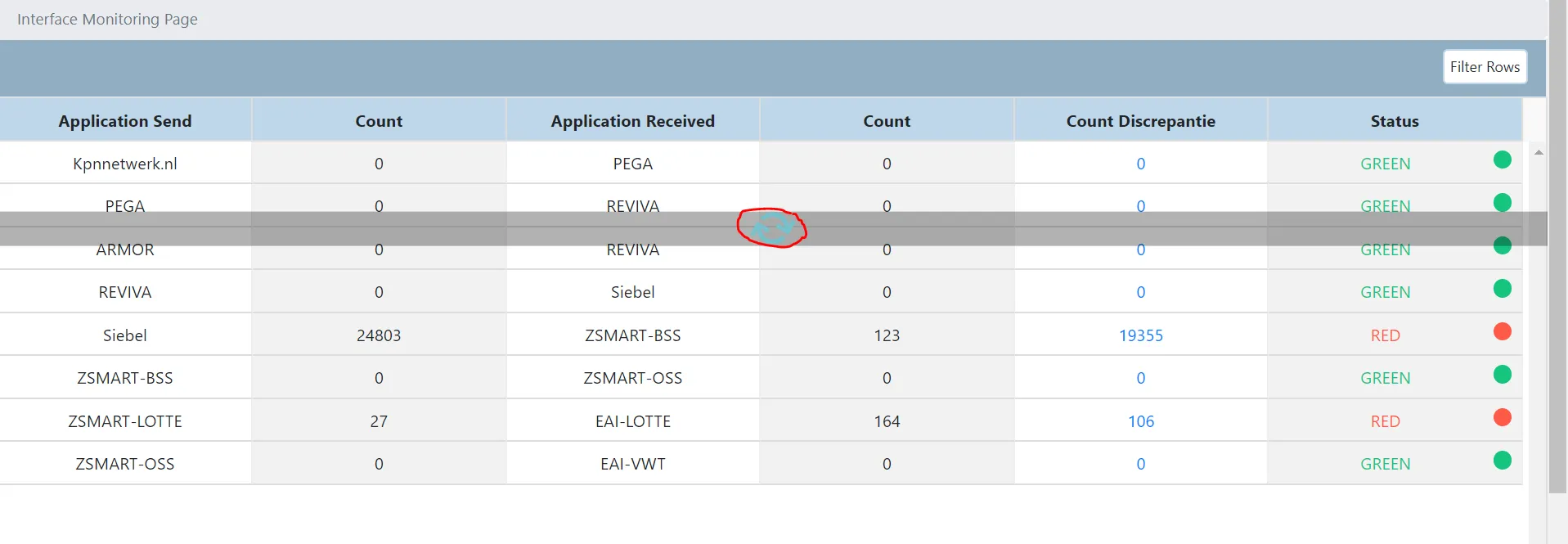Select the Kpnnetwerk.nl cell
Screen dimensions: 1568x544
coord(125,164)
